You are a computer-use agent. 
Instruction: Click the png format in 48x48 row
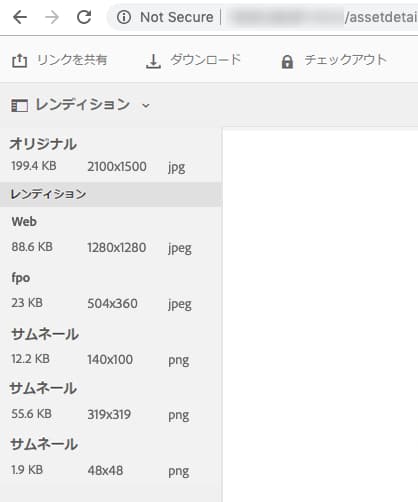tap(179, 472)
